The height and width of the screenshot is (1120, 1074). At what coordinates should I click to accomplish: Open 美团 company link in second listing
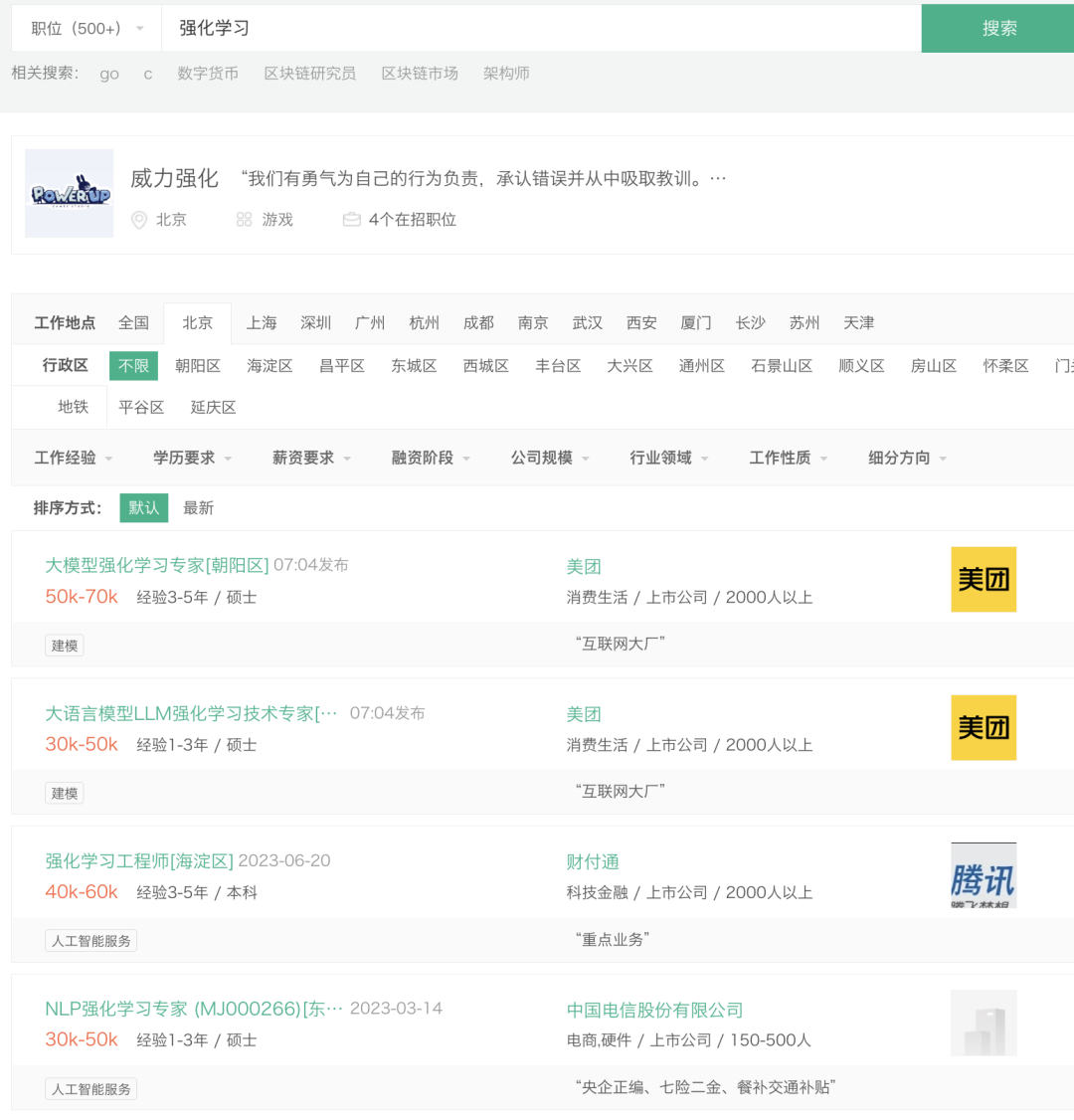point(584,714)
